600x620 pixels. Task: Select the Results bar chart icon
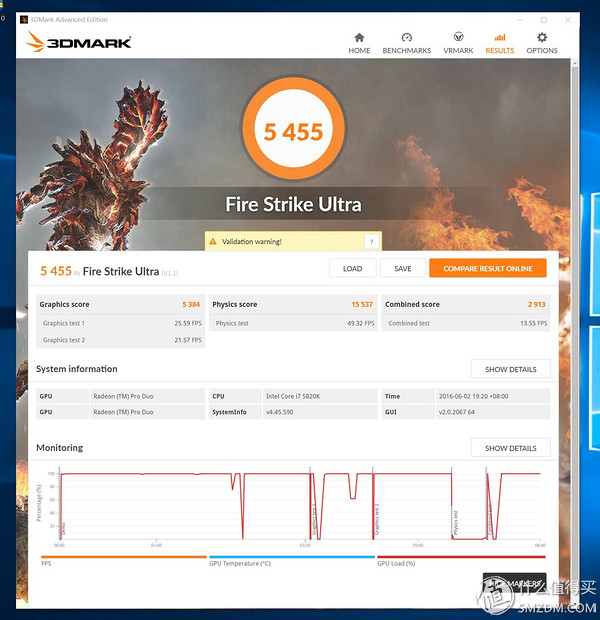click(500, 38)
